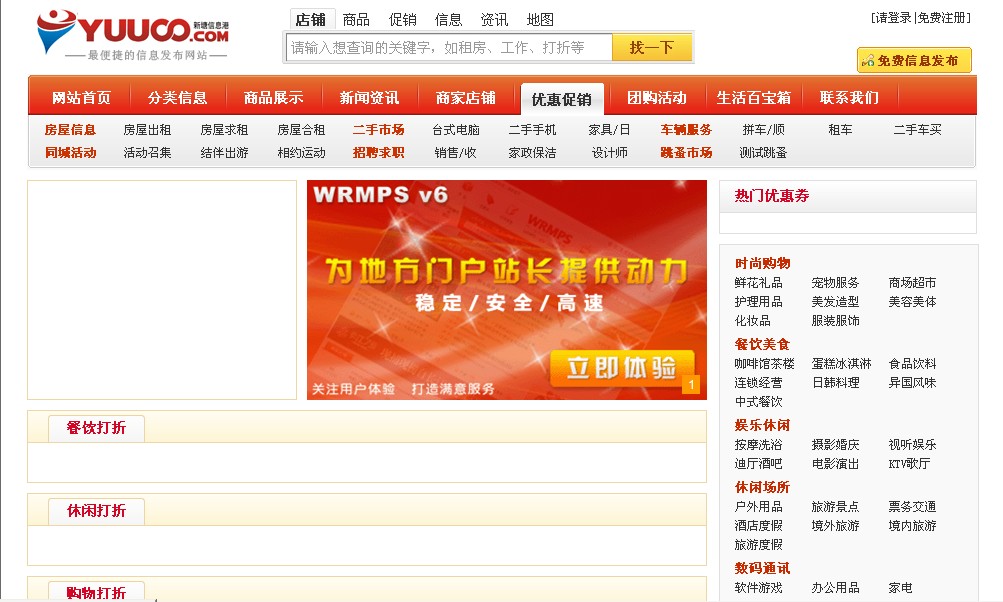
Task: Go to 团购活动 navigation item
Action: tap(656, 98)
